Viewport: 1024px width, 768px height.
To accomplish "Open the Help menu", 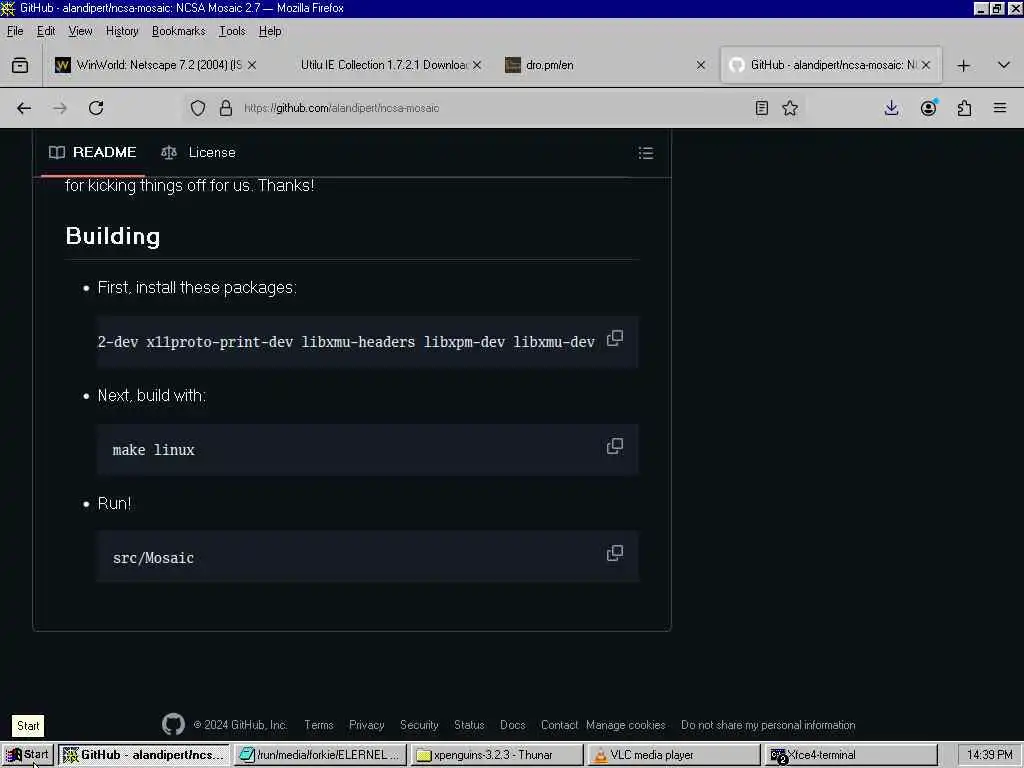I will pos(270,31).
